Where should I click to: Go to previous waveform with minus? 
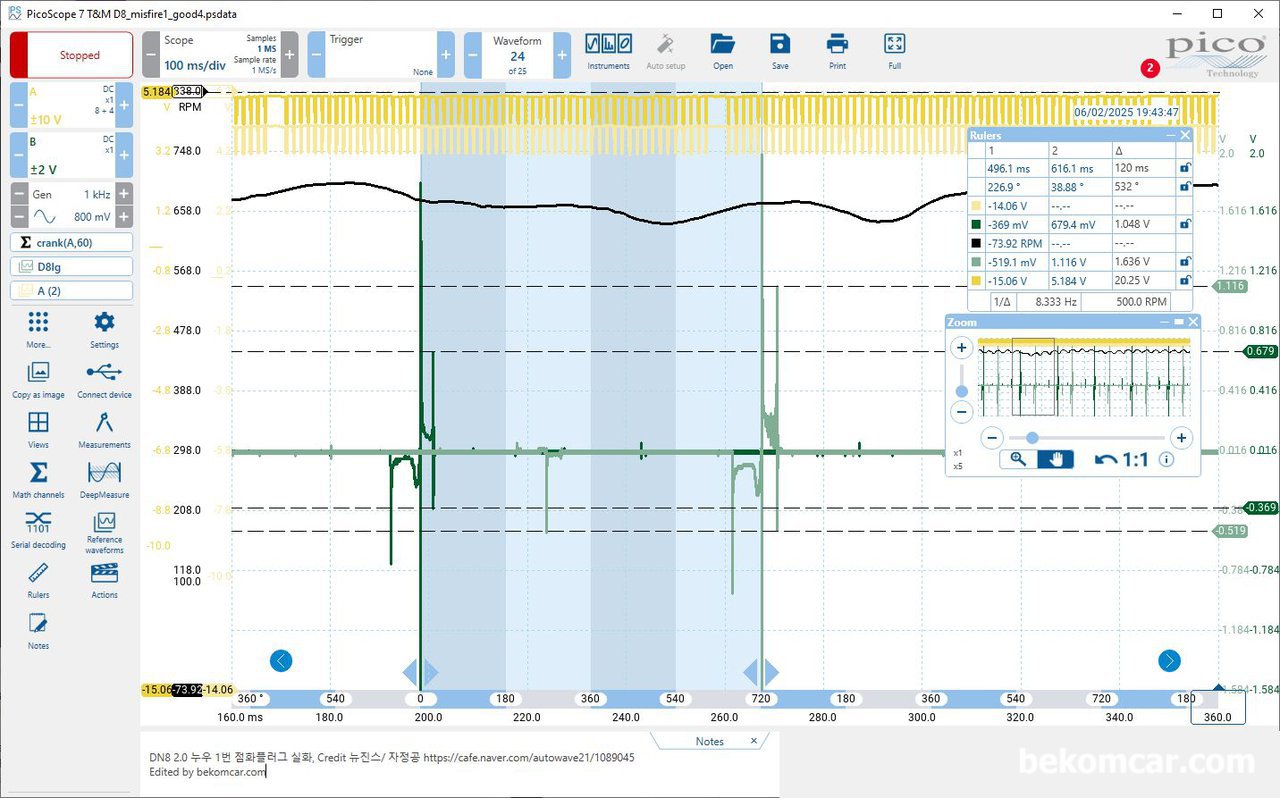[472, 54]
